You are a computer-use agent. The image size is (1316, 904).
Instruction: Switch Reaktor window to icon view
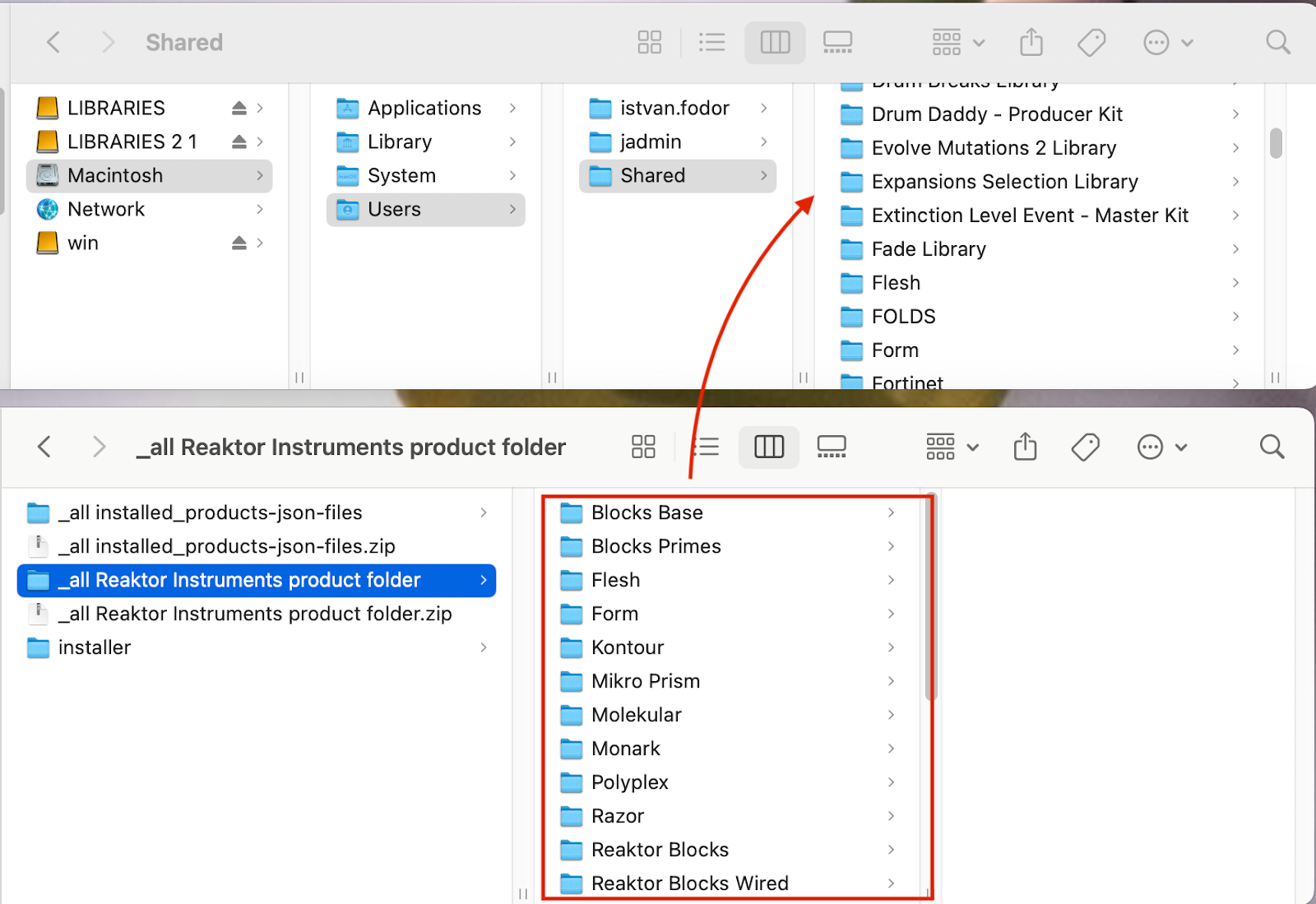click(643, 447)
